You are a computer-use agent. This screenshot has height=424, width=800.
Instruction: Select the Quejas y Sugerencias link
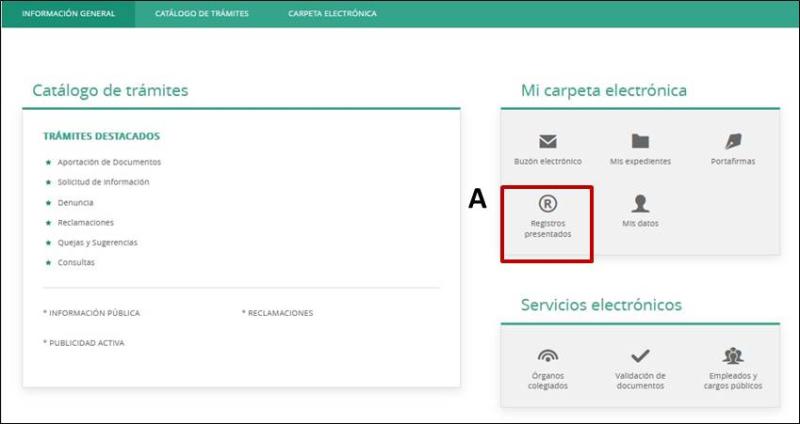[x=97, y=242]
